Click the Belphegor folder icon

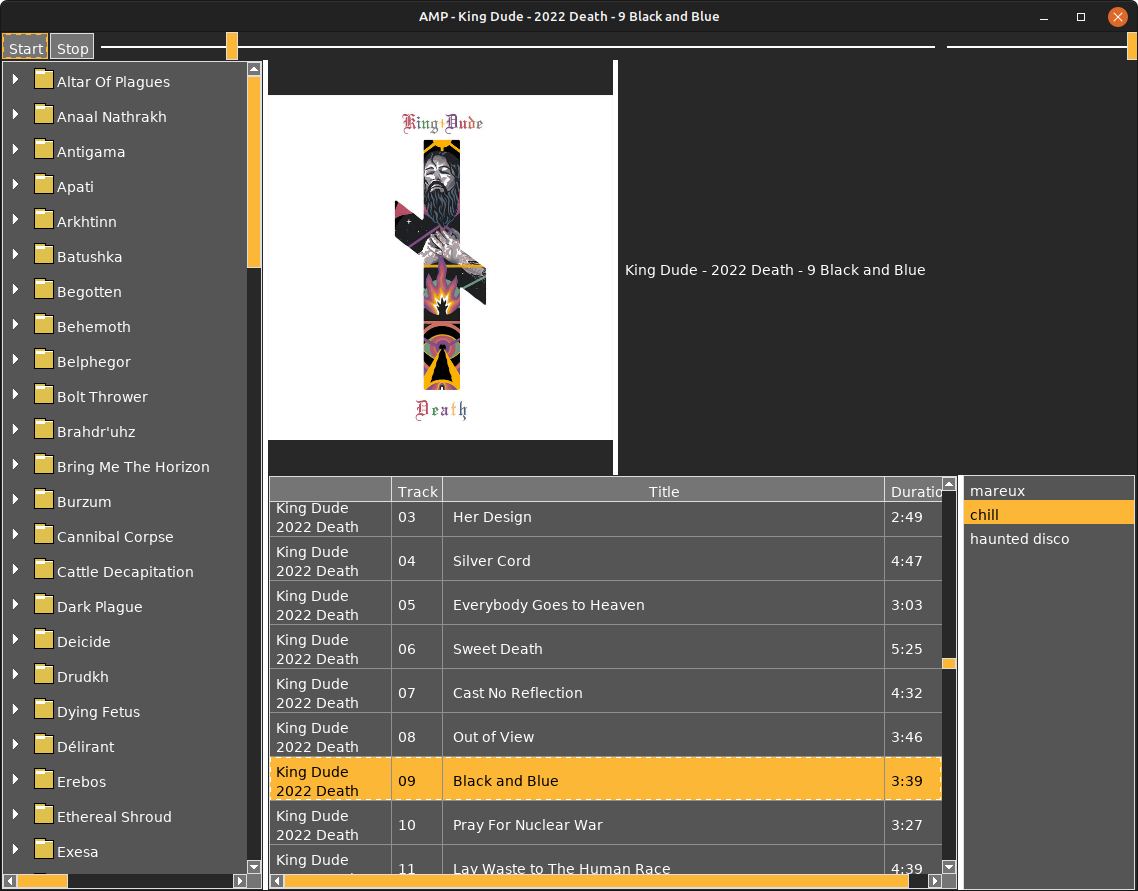[x=44, y=358]
